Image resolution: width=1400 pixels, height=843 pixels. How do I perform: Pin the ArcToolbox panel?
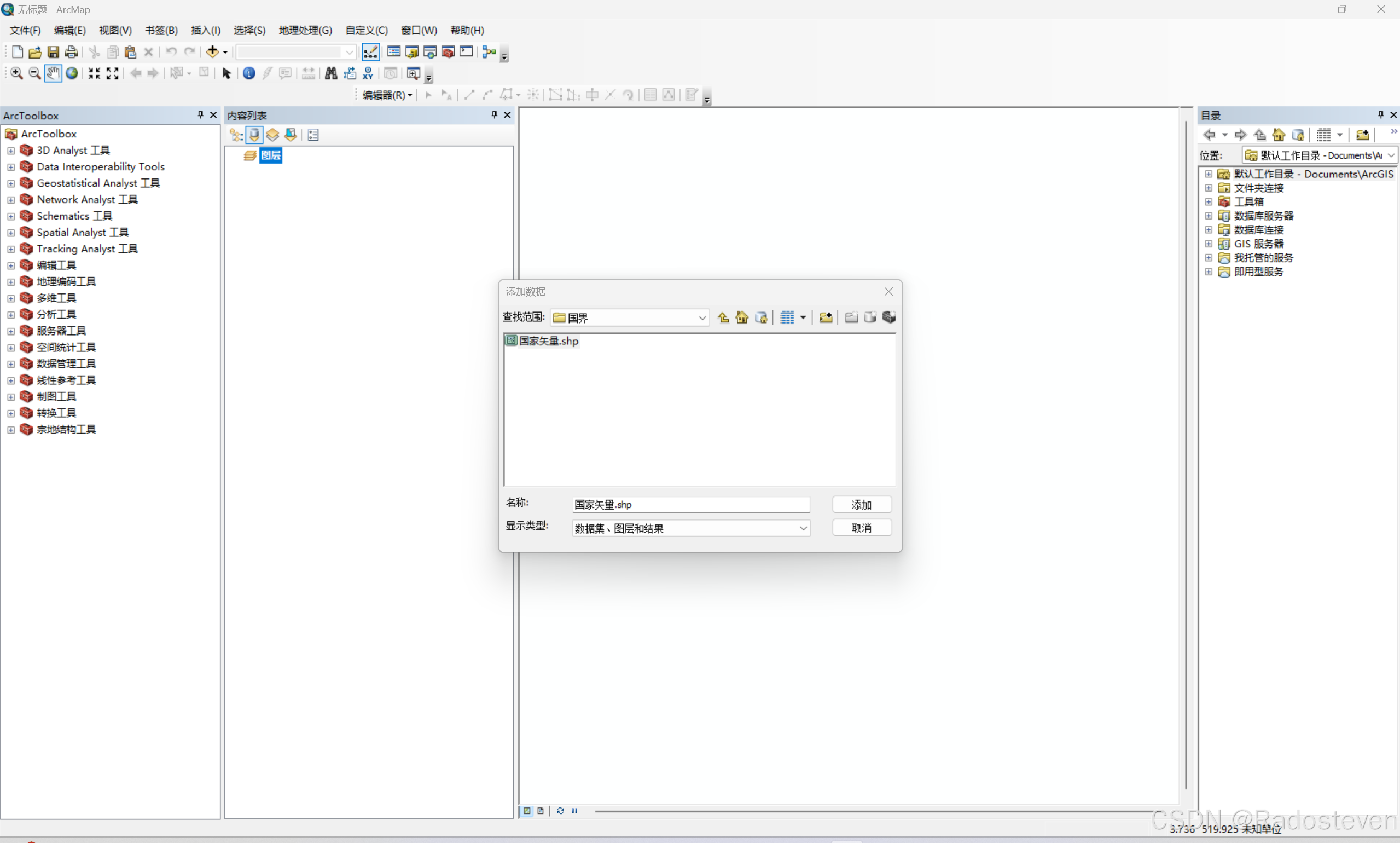point(200,115)
